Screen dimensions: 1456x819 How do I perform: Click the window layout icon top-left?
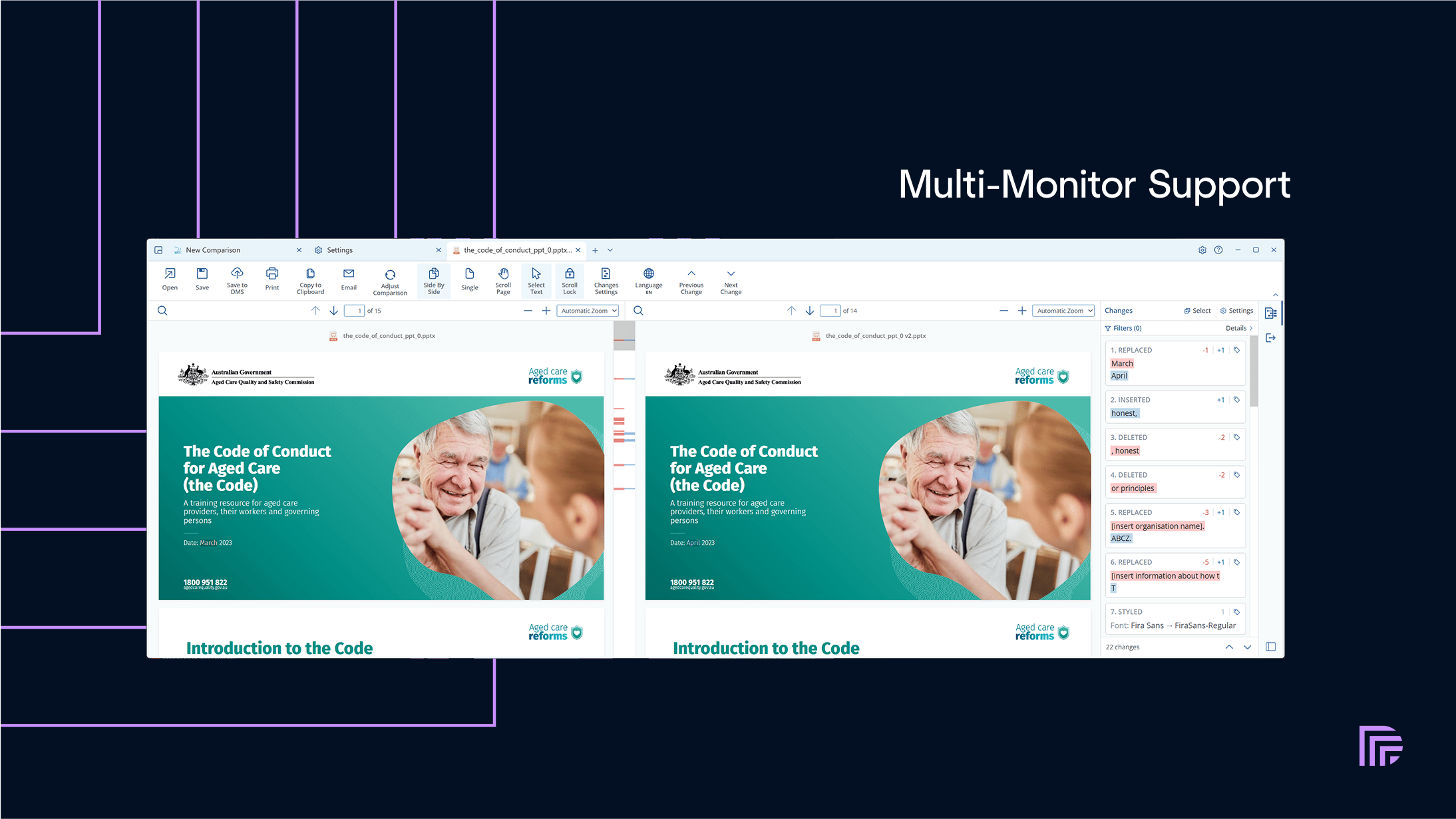pos(158,250)
